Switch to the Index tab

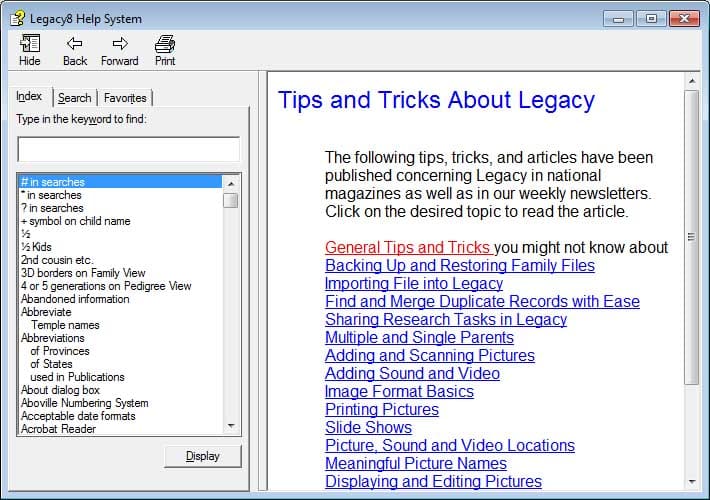[29, 96]
